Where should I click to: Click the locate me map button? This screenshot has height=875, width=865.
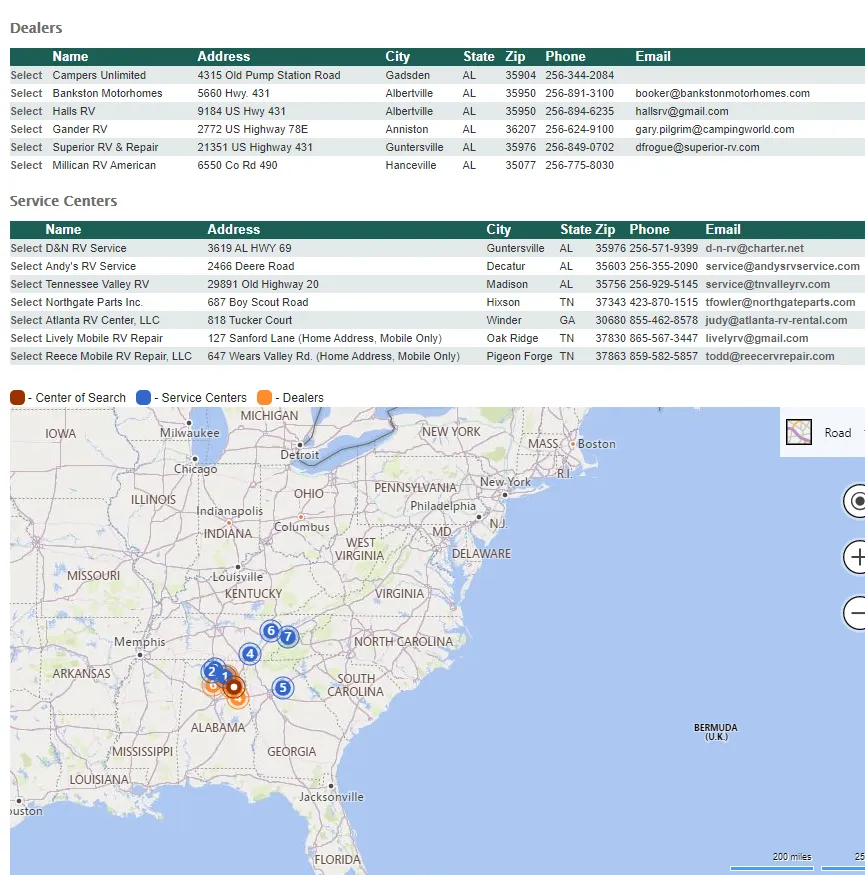tap(856, 501)
